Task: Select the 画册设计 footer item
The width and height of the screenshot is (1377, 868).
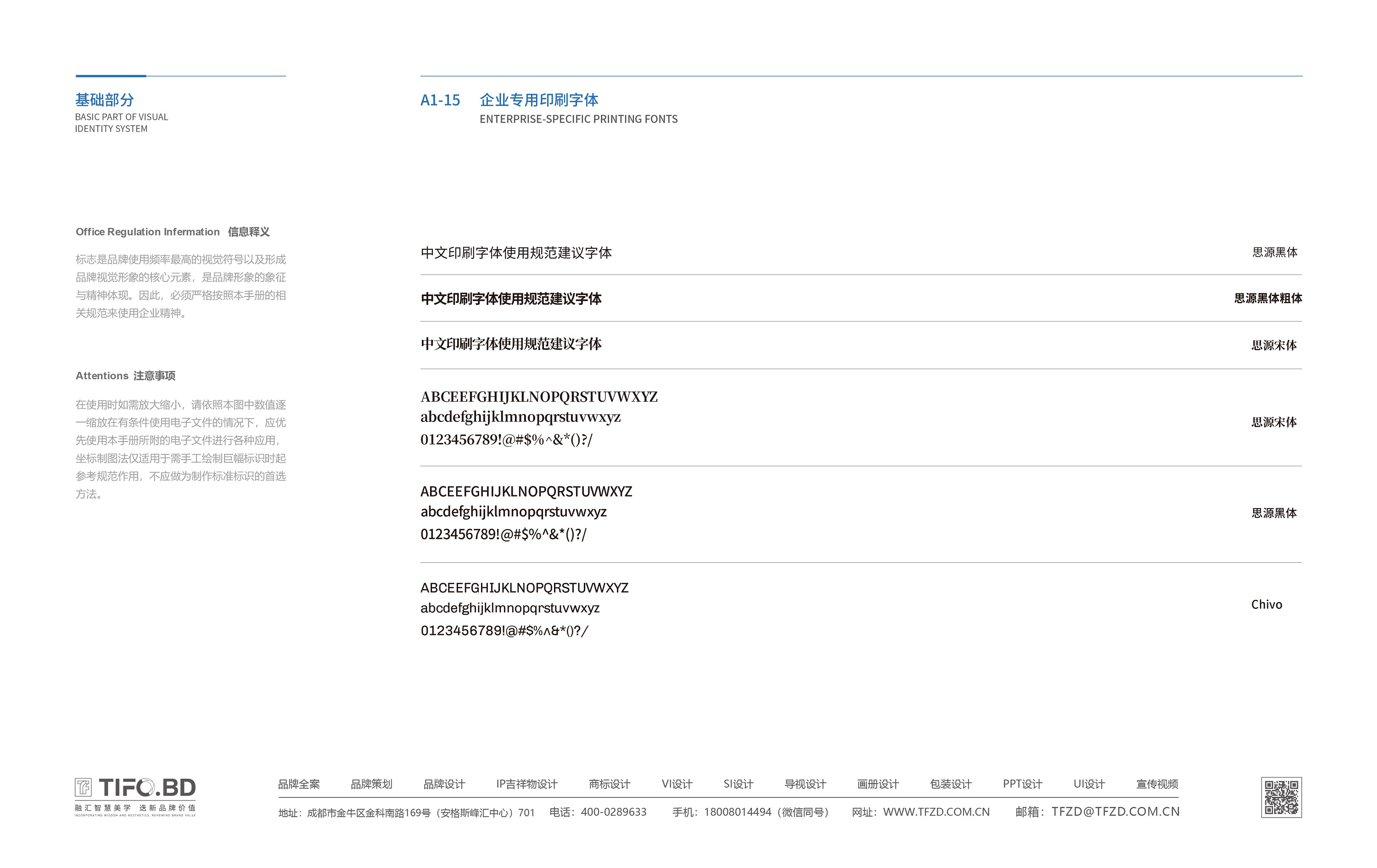Action: (x=878, y=784)
